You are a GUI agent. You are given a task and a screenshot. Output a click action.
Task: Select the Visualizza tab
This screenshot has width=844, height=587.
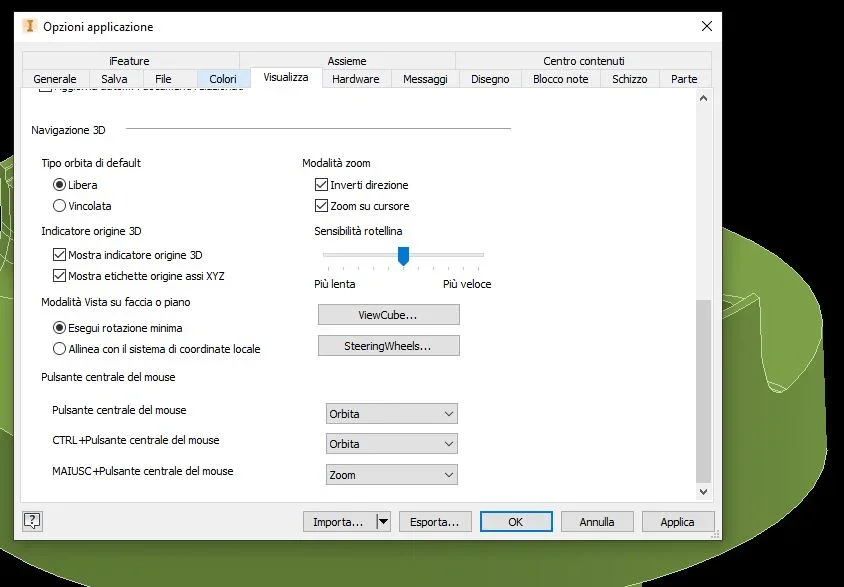point(286,77)
